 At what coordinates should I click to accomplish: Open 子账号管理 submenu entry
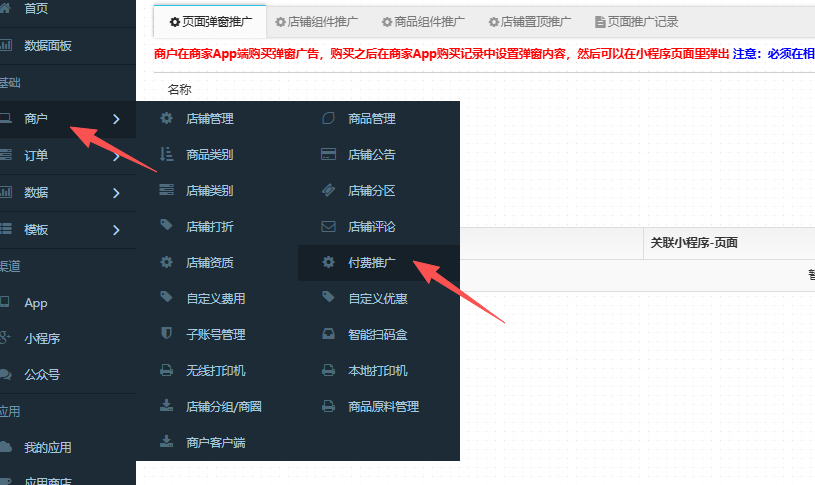click(x=216, y=334)
